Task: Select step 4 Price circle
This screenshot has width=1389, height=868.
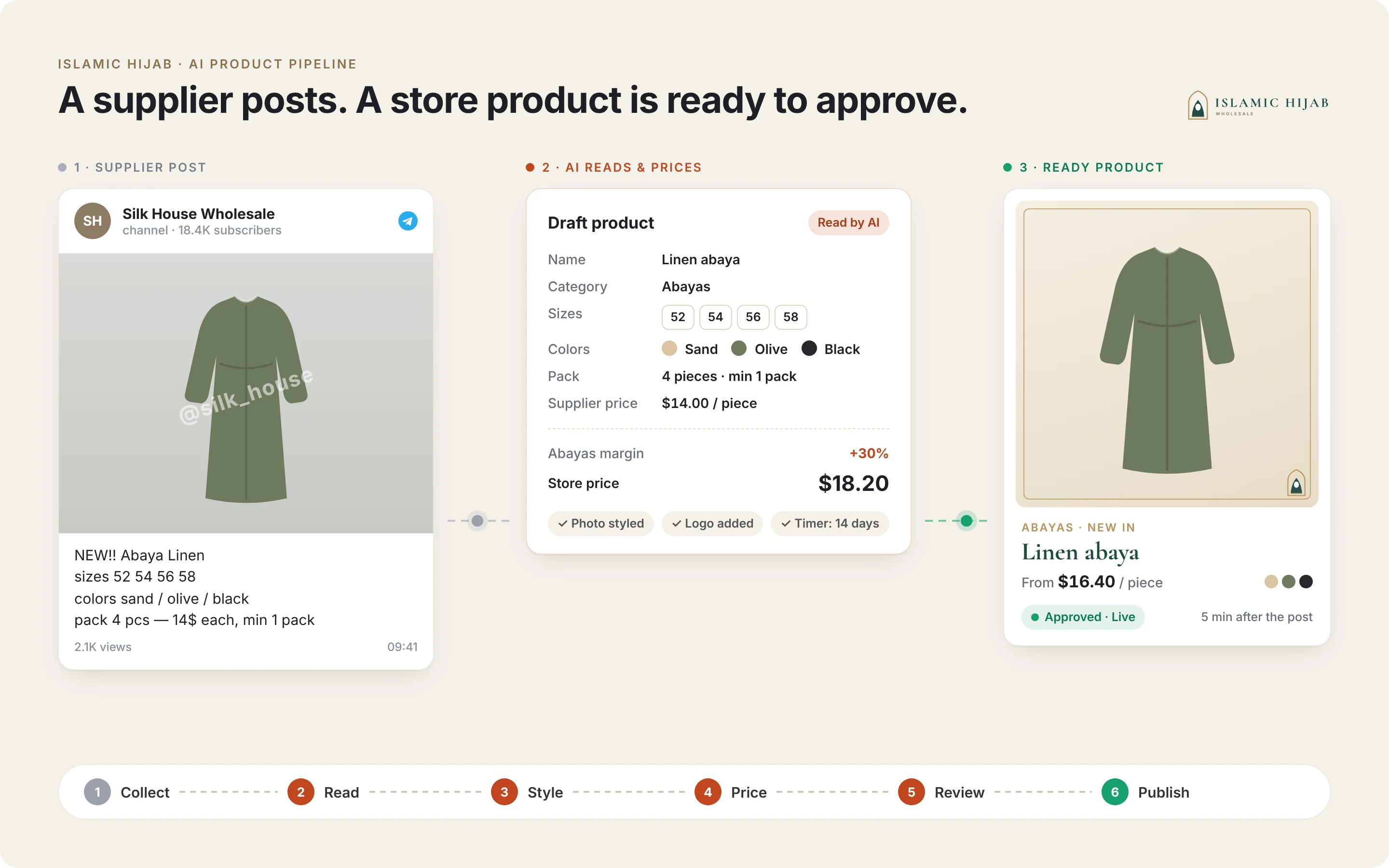Action: point(708,792)
